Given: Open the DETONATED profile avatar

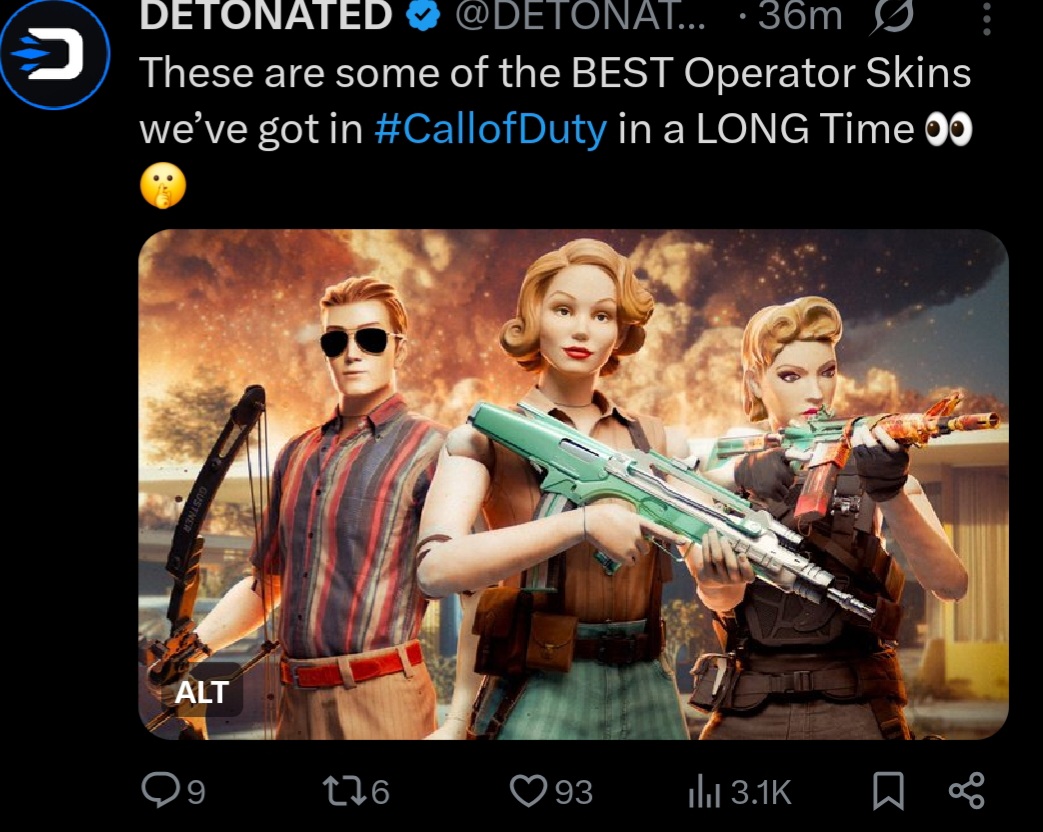Looking at the screenshot, I should click(55, 54).
